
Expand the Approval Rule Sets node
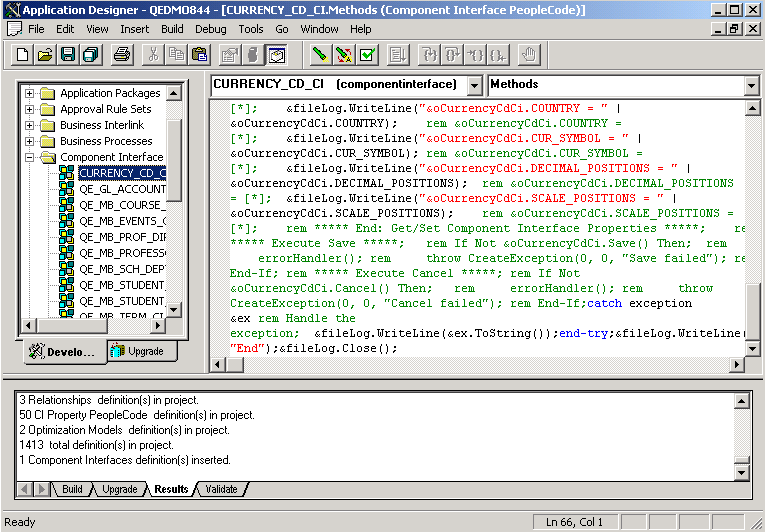pyautogui.click(x=29, y=109)
